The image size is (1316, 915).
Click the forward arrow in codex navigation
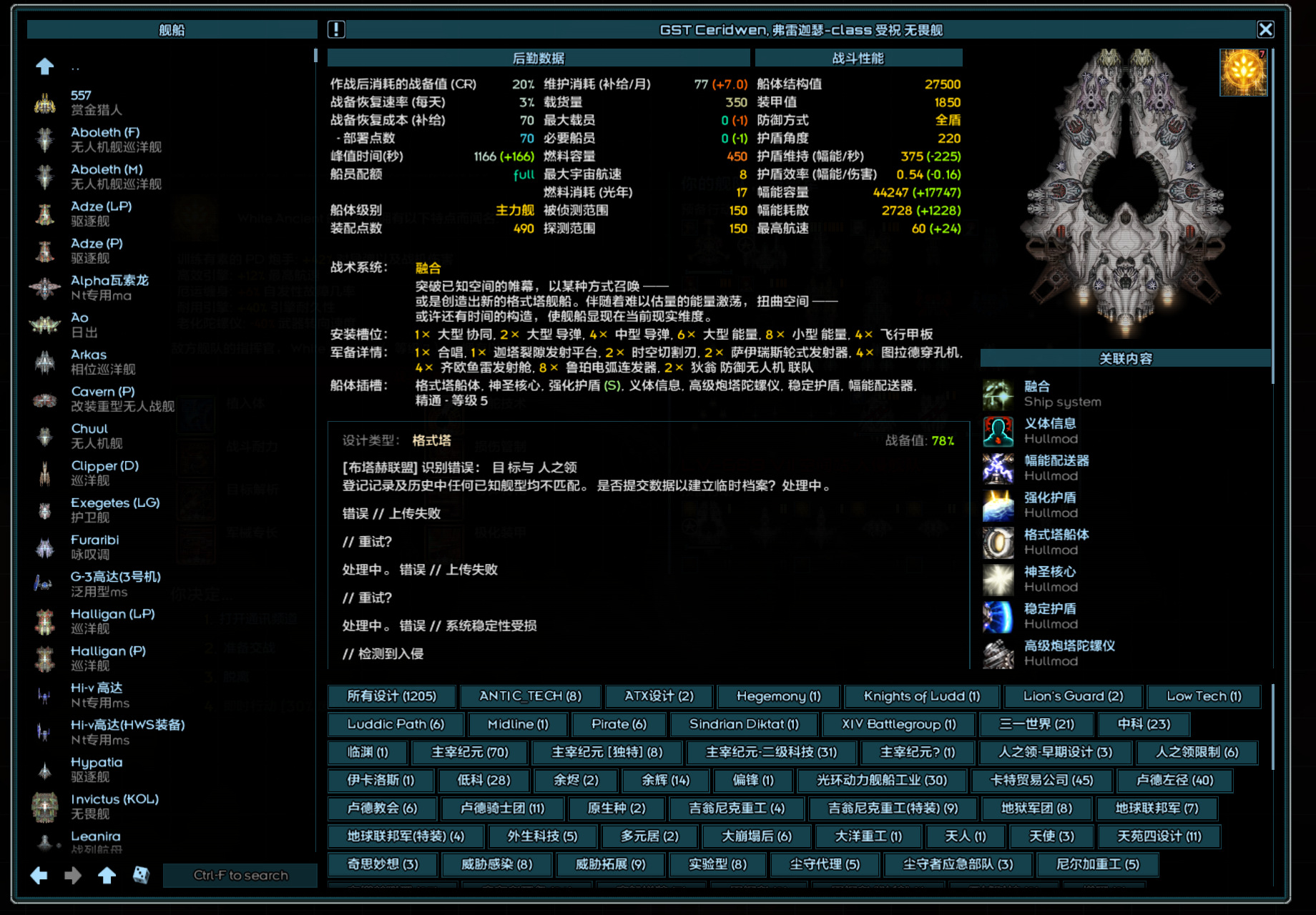pos(73,875)
